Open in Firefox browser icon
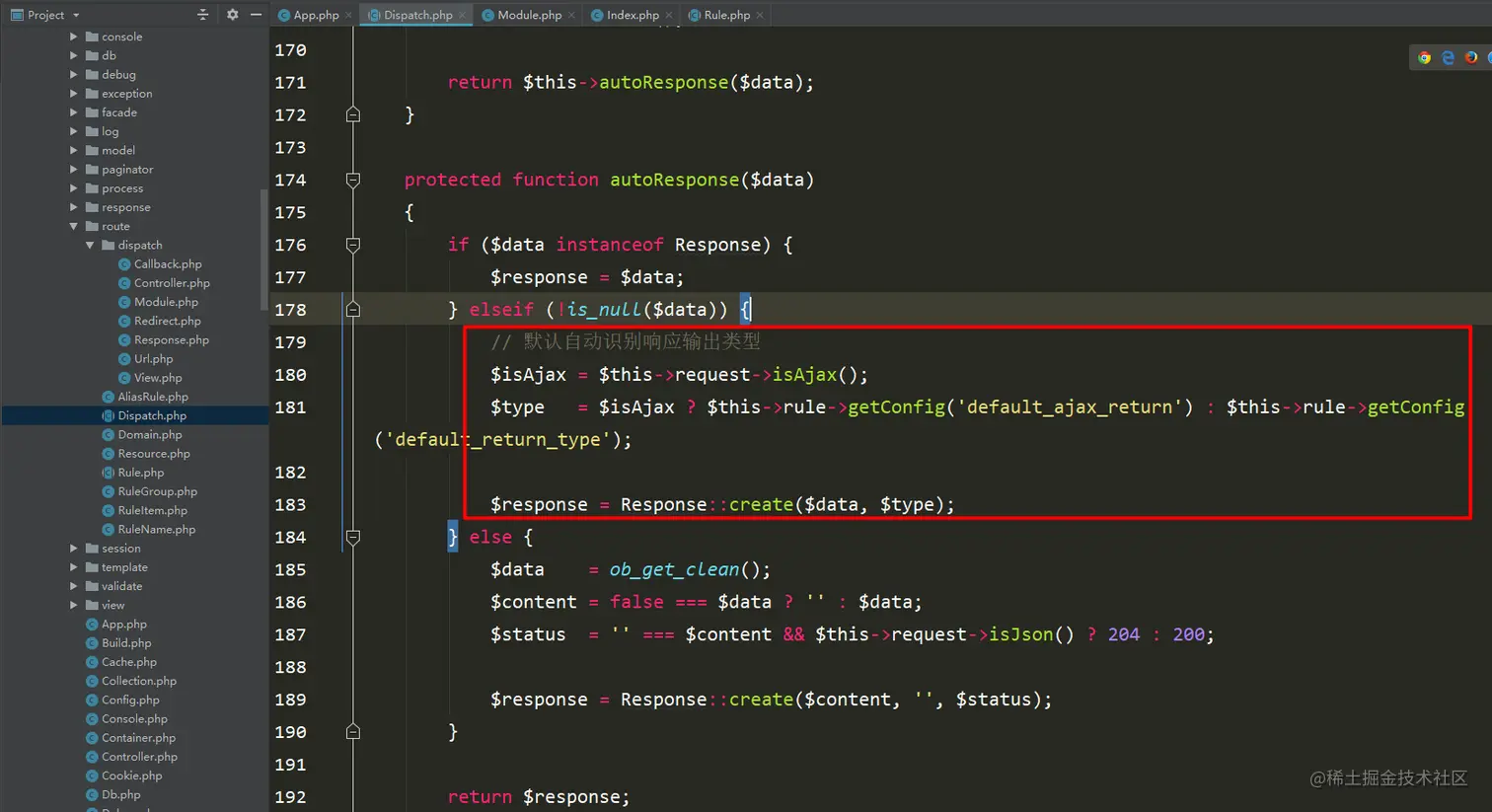Image resolution: width=1492 pixels, height=812 pixels. (x=1471, y=57)
